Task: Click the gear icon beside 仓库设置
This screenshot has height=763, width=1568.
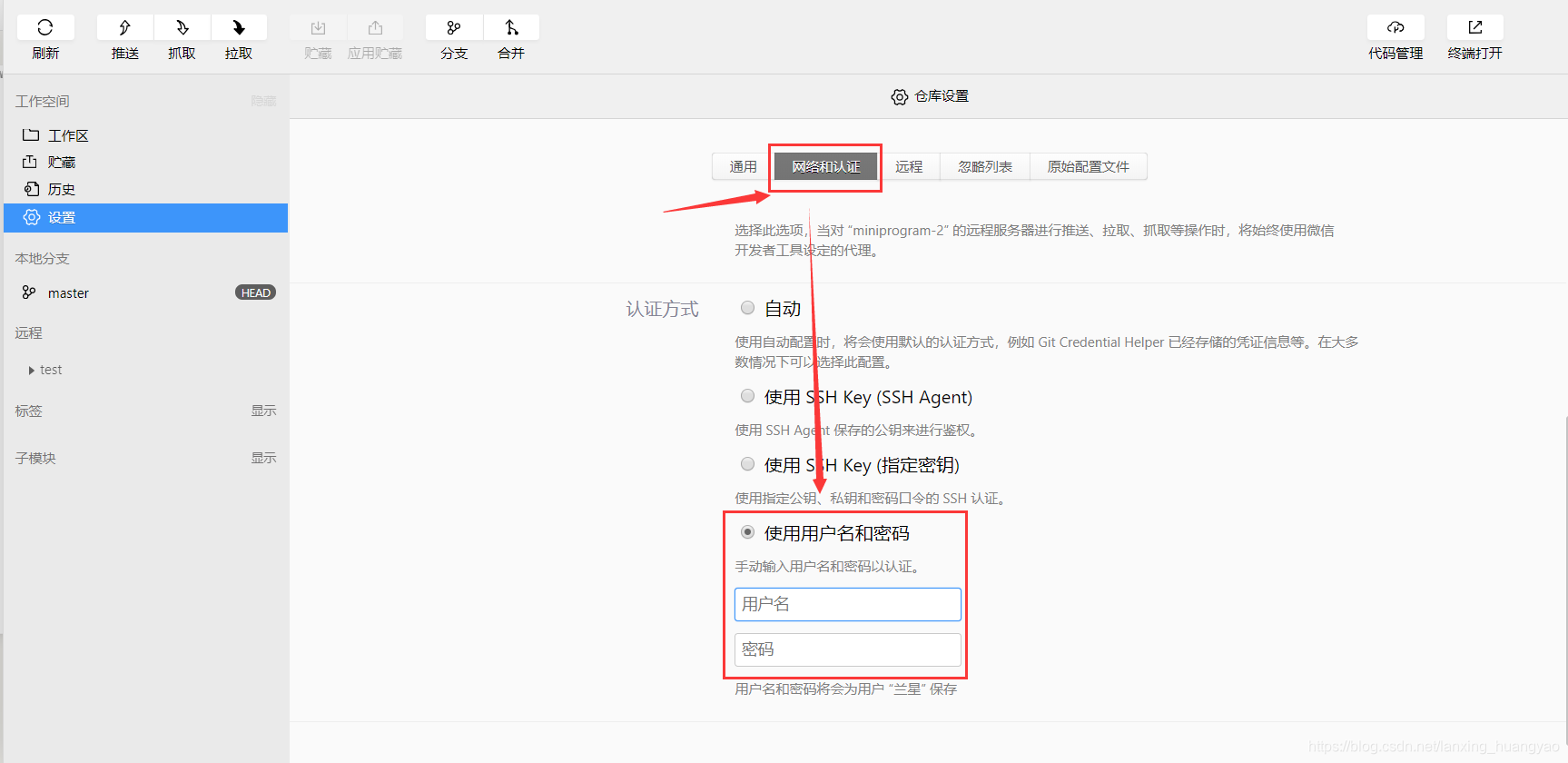Action: [x=899, y=97]
